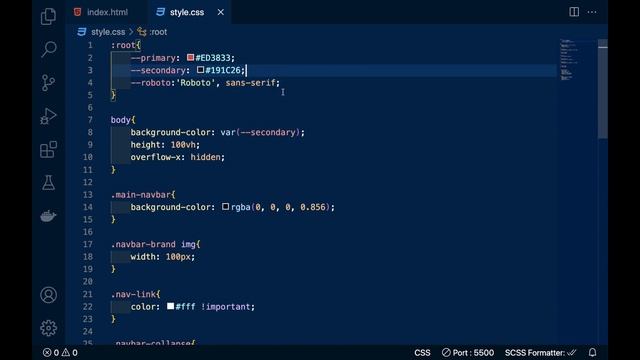Open color picker for rgba swatch
Screen dimensions: 640x360
click(x=225, y=207)
